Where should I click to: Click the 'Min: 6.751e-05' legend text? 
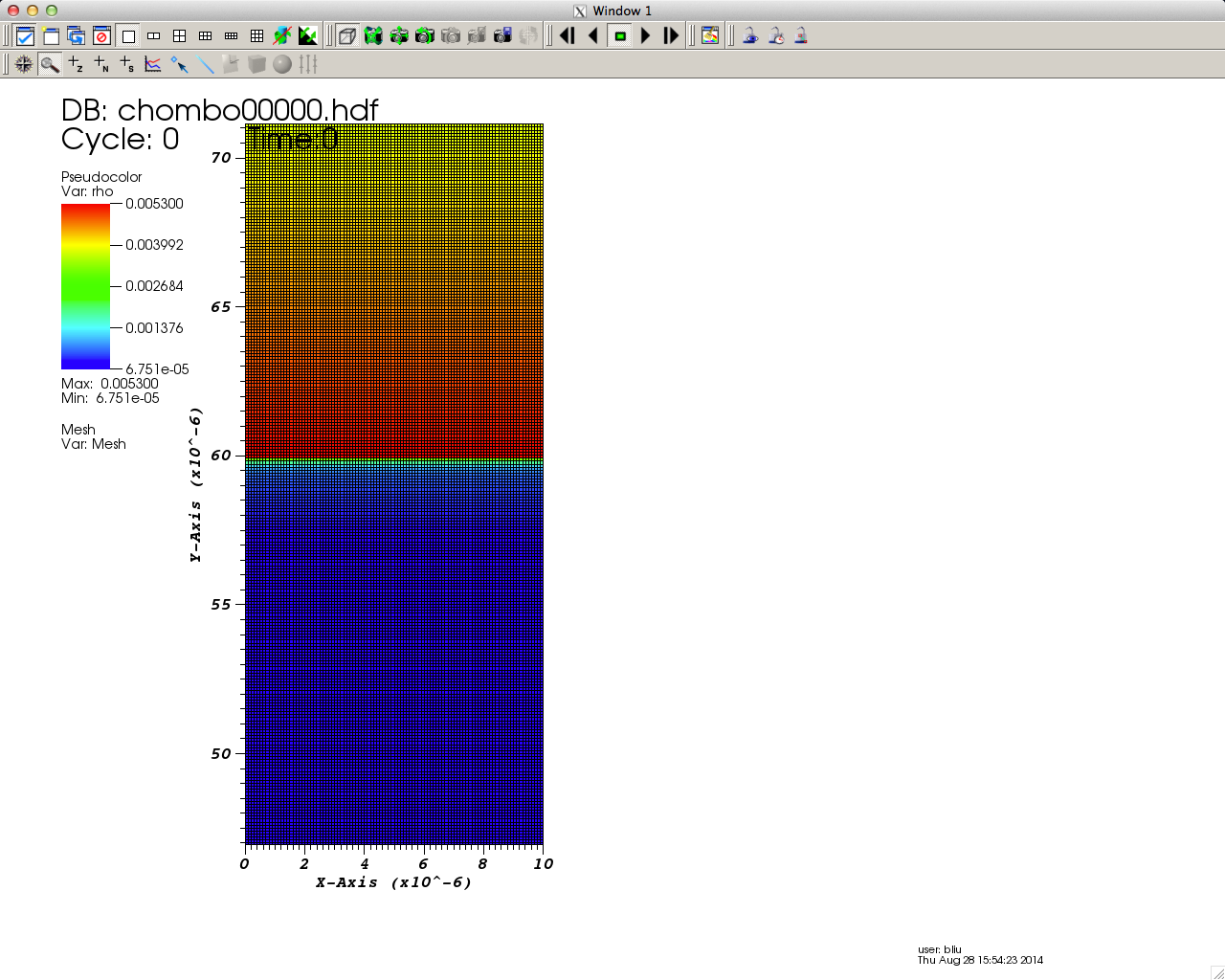pyautogui.click(x=110, y=398)
